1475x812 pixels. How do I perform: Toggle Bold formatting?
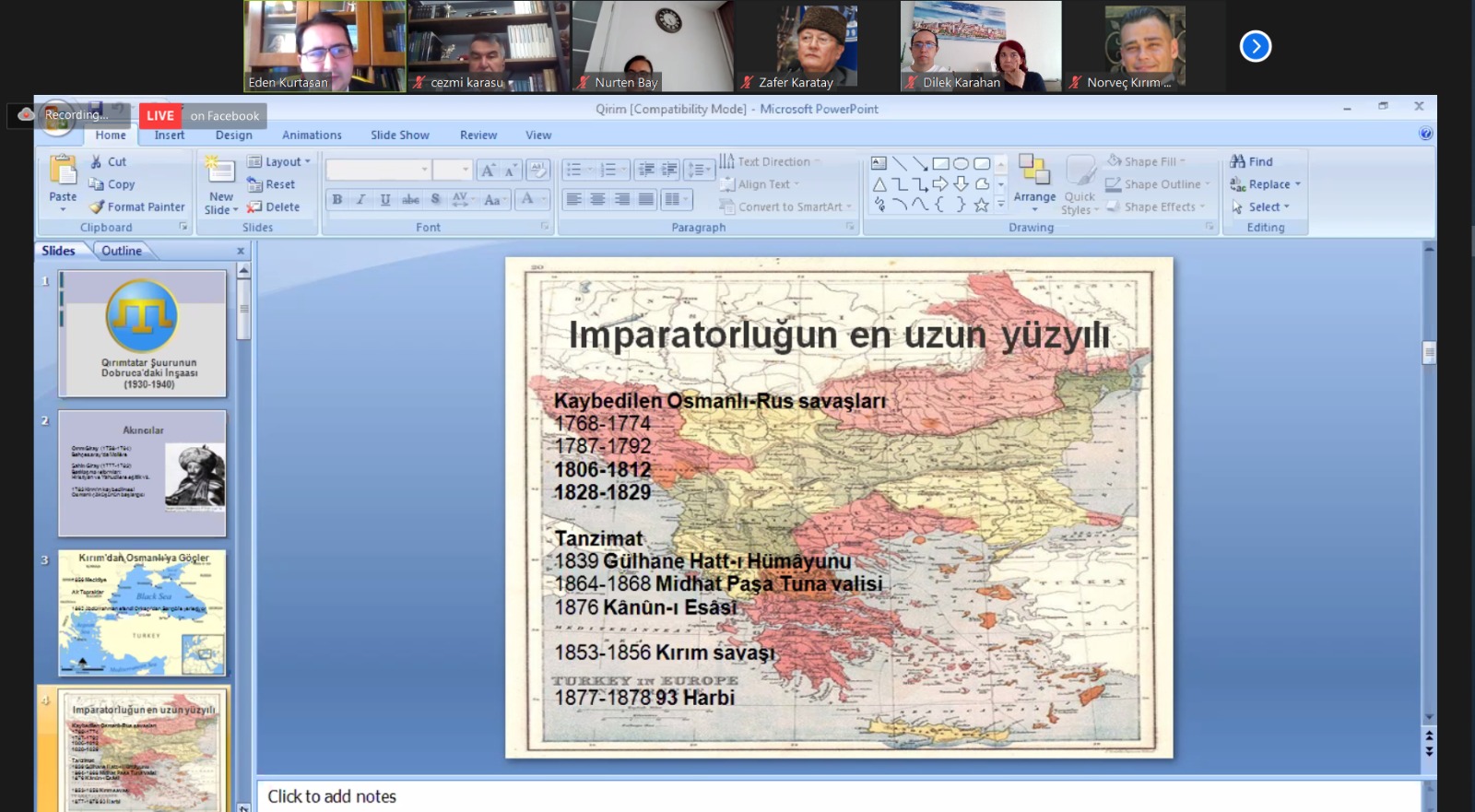click(337, 199)
